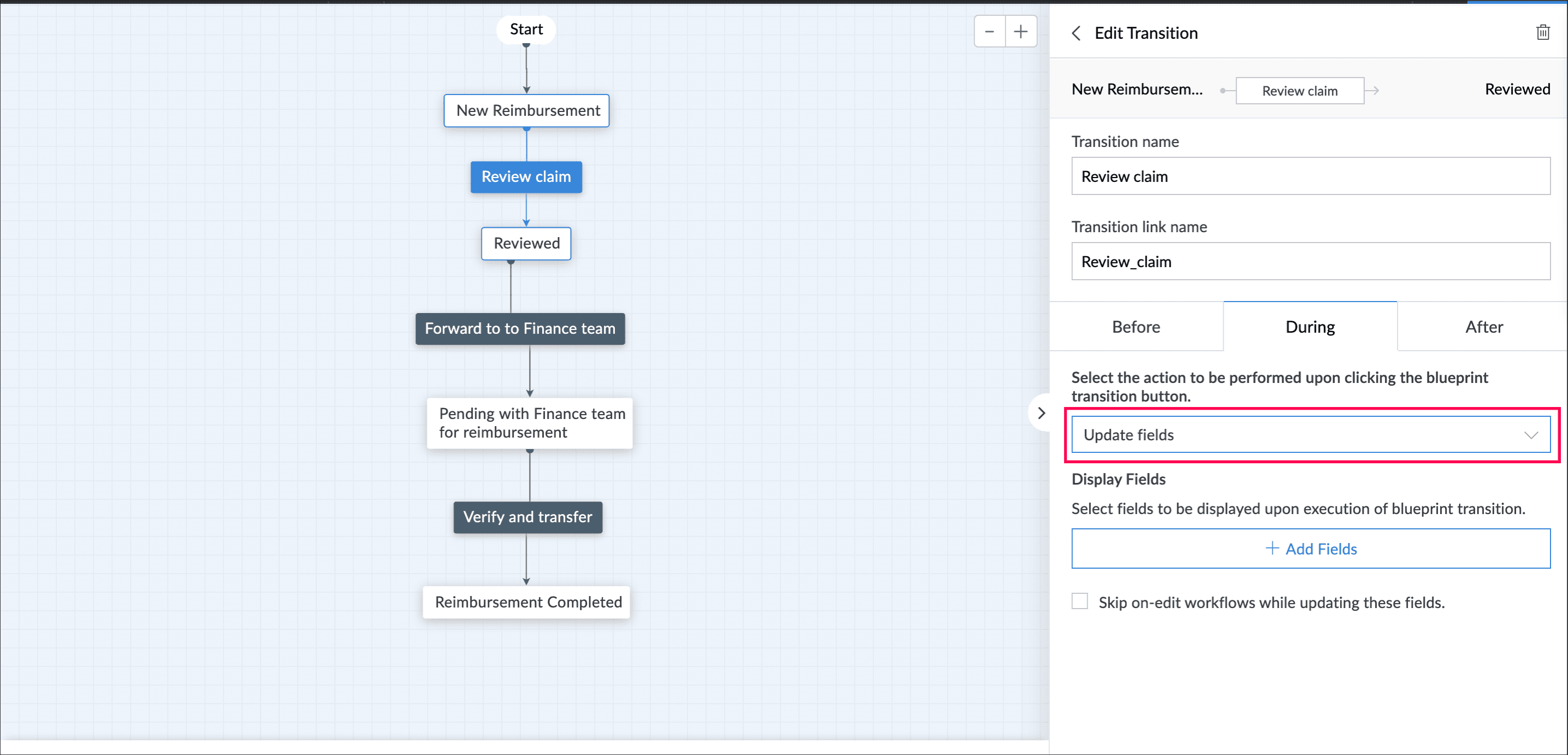Enable Skip on-edit workflows checkbox
The width and height of the screenshot is (1568, 755).
[x=1079, y=601]
